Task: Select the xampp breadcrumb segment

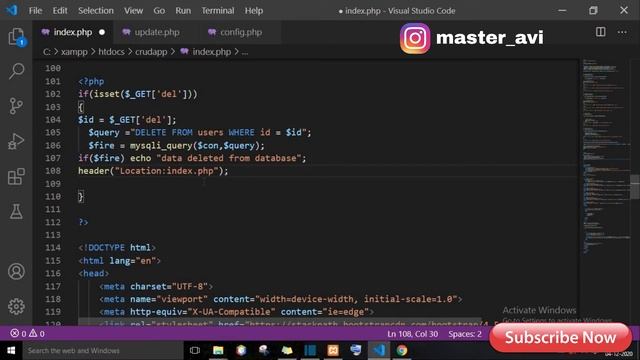Action: pyautogui.click(x=74, y=52)
